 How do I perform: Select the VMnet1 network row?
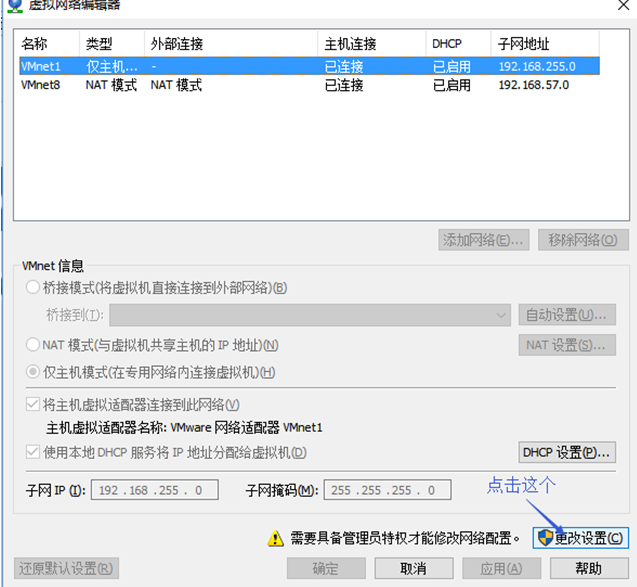tap(310, 66)
